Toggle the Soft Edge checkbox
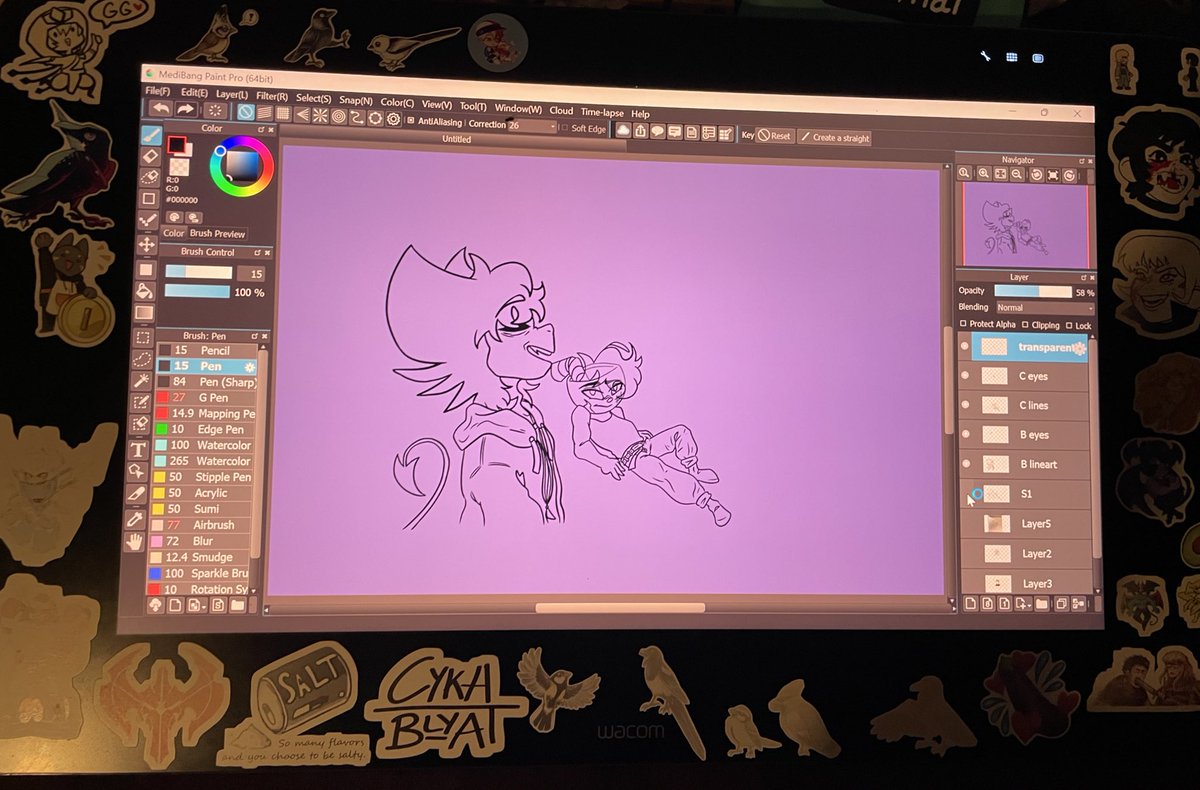1200x790 pixels. point(564,128)
